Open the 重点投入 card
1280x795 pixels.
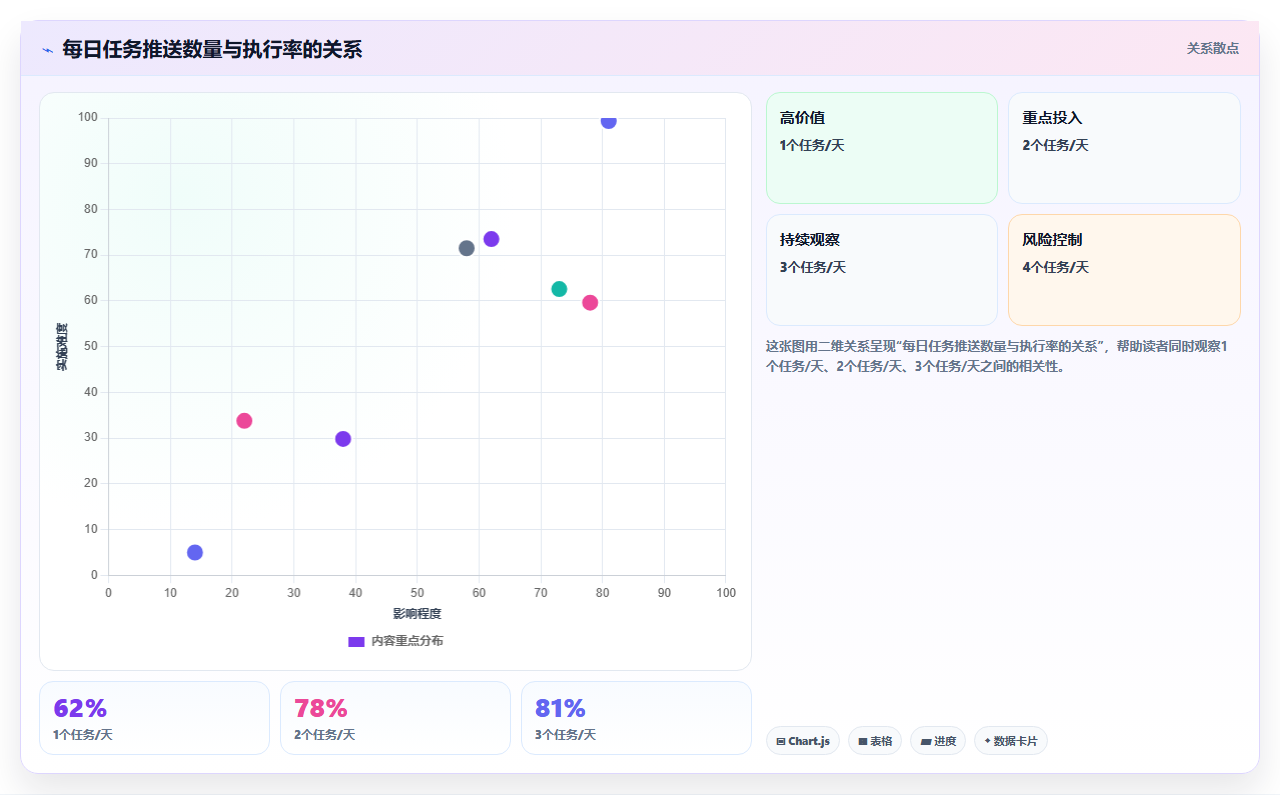click(x=1124, y=148)
